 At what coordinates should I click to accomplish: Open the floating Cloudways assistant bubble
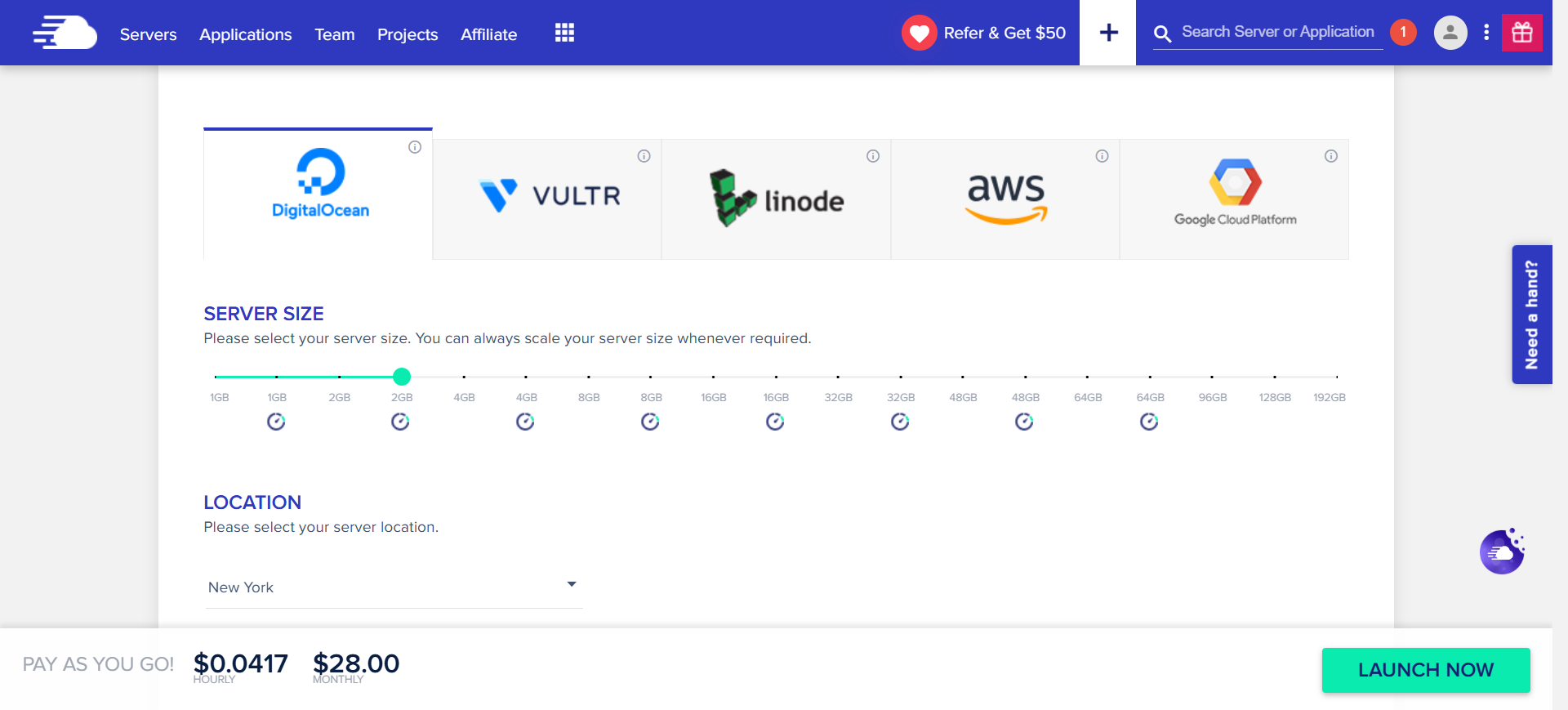(1502, 552)
